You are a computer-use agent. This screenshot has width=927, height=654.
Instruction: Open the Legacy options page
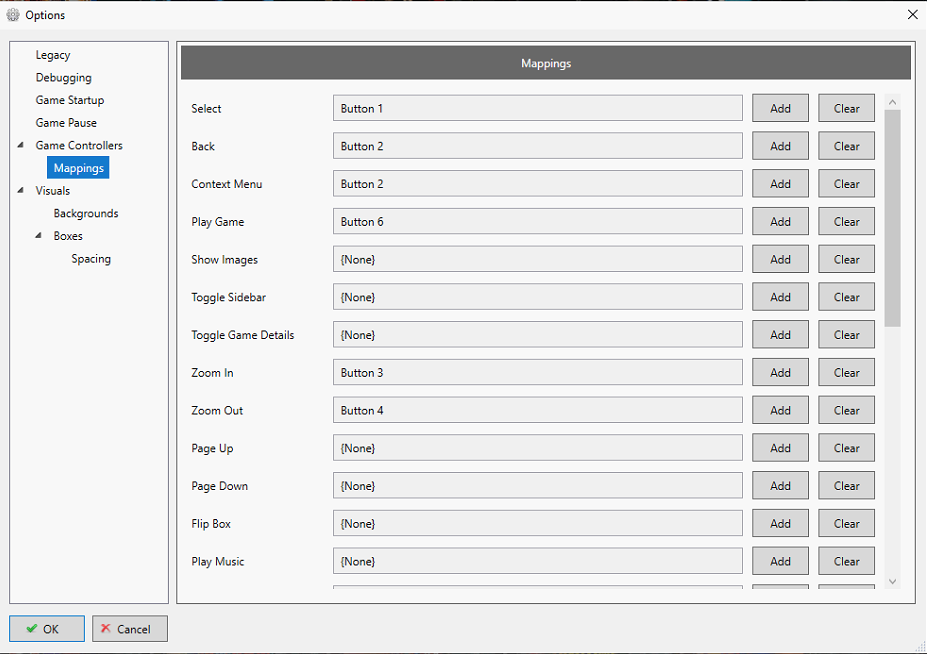tap(53, 55)
